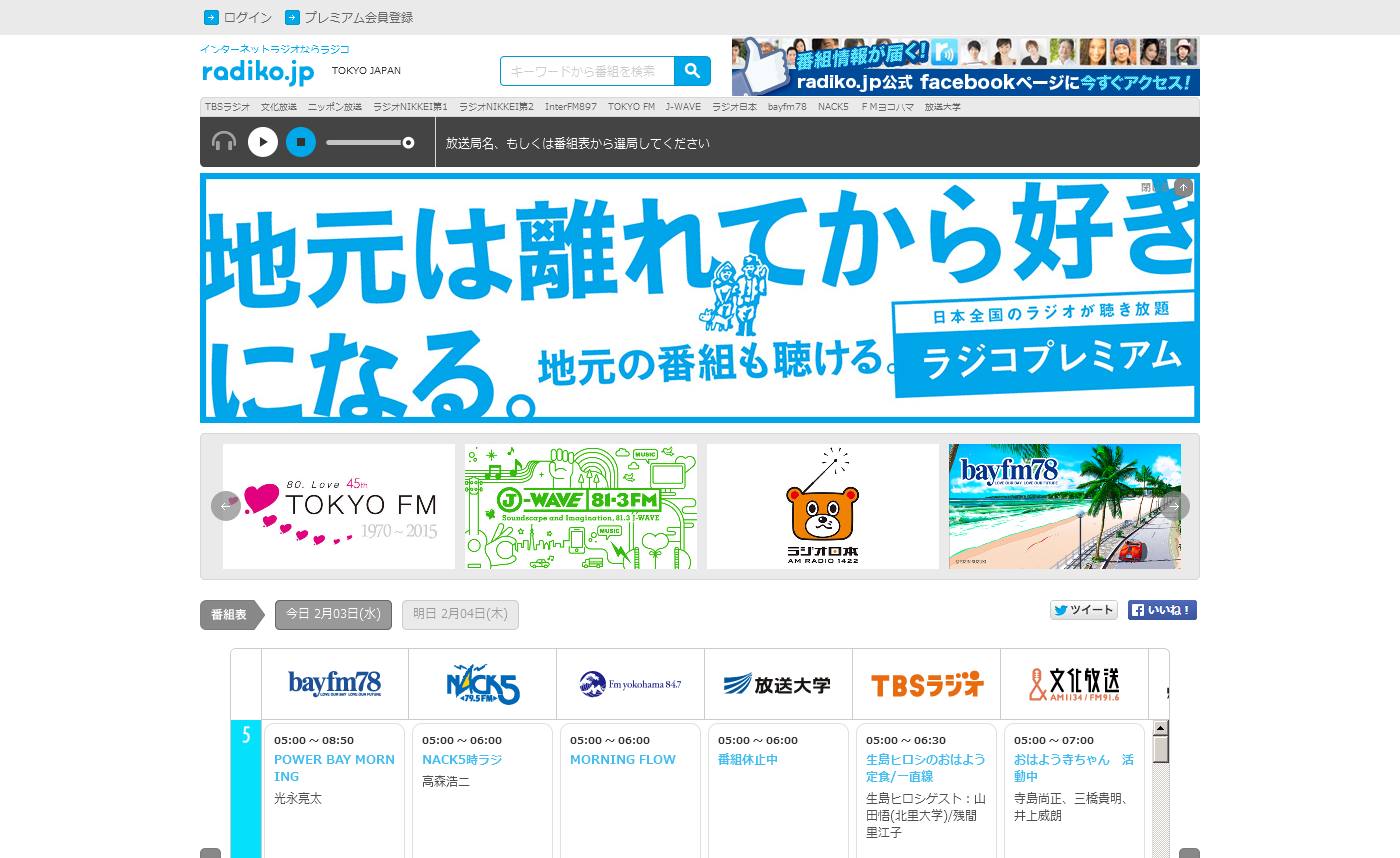1400x858 pixels.
Task: Show previous stations with carousel left arrow
Action: point(225,506)
